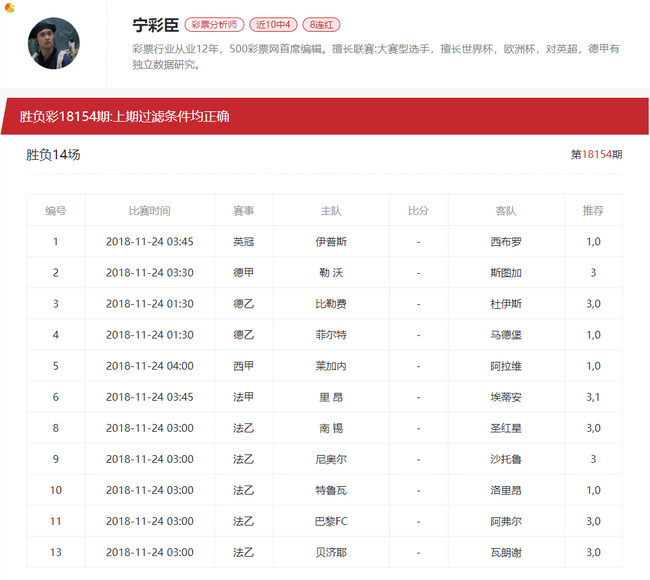Click home team 比勒费
The height and width of the screenshot is (580, 650).
[x=331, y=303]
